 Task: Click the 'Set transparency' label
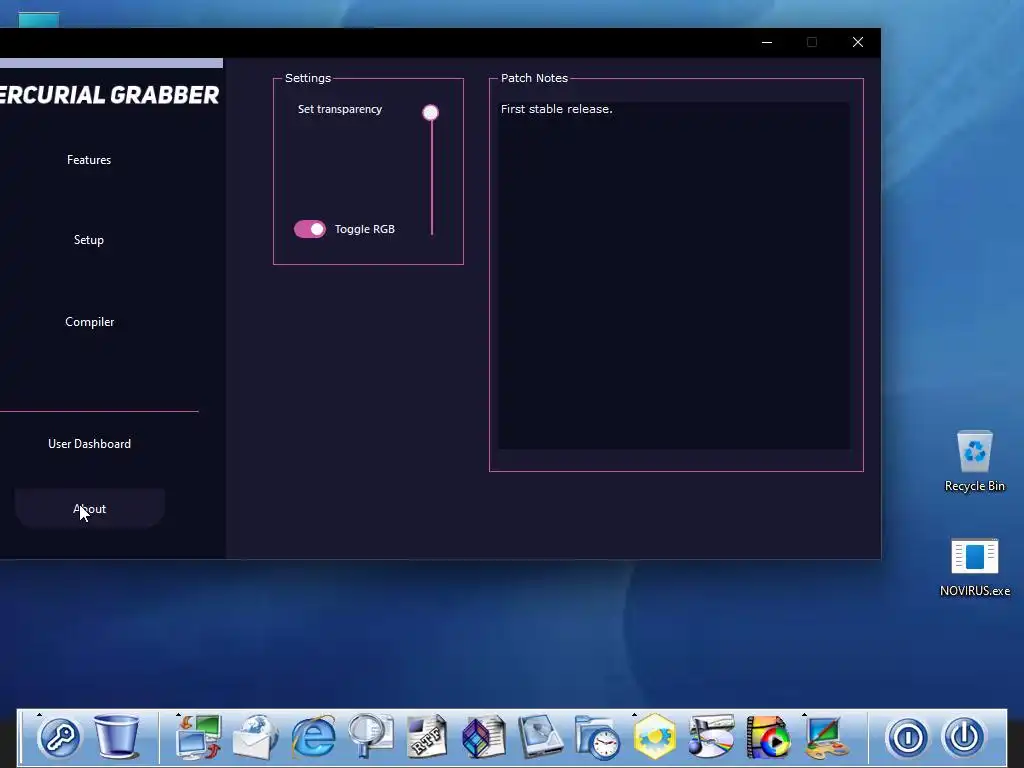point(340,109)
